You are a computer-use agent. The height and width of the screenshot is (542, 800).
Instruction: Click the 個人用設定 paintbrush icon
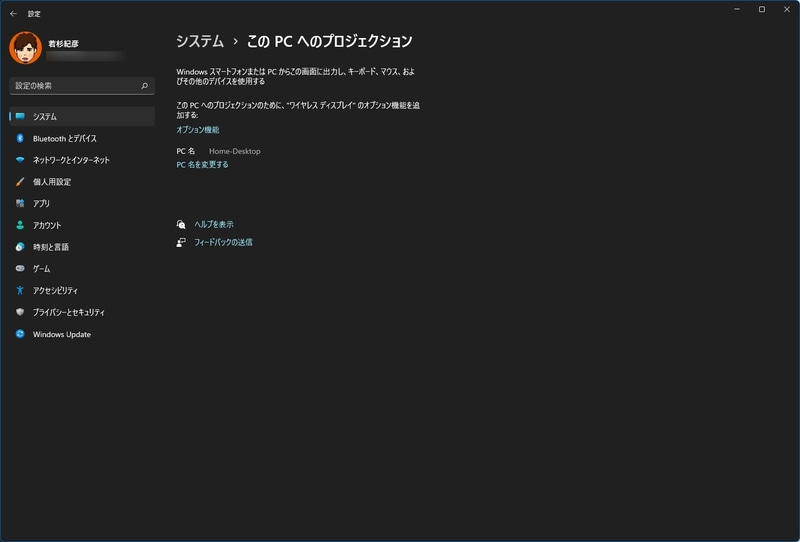[20, 182]
